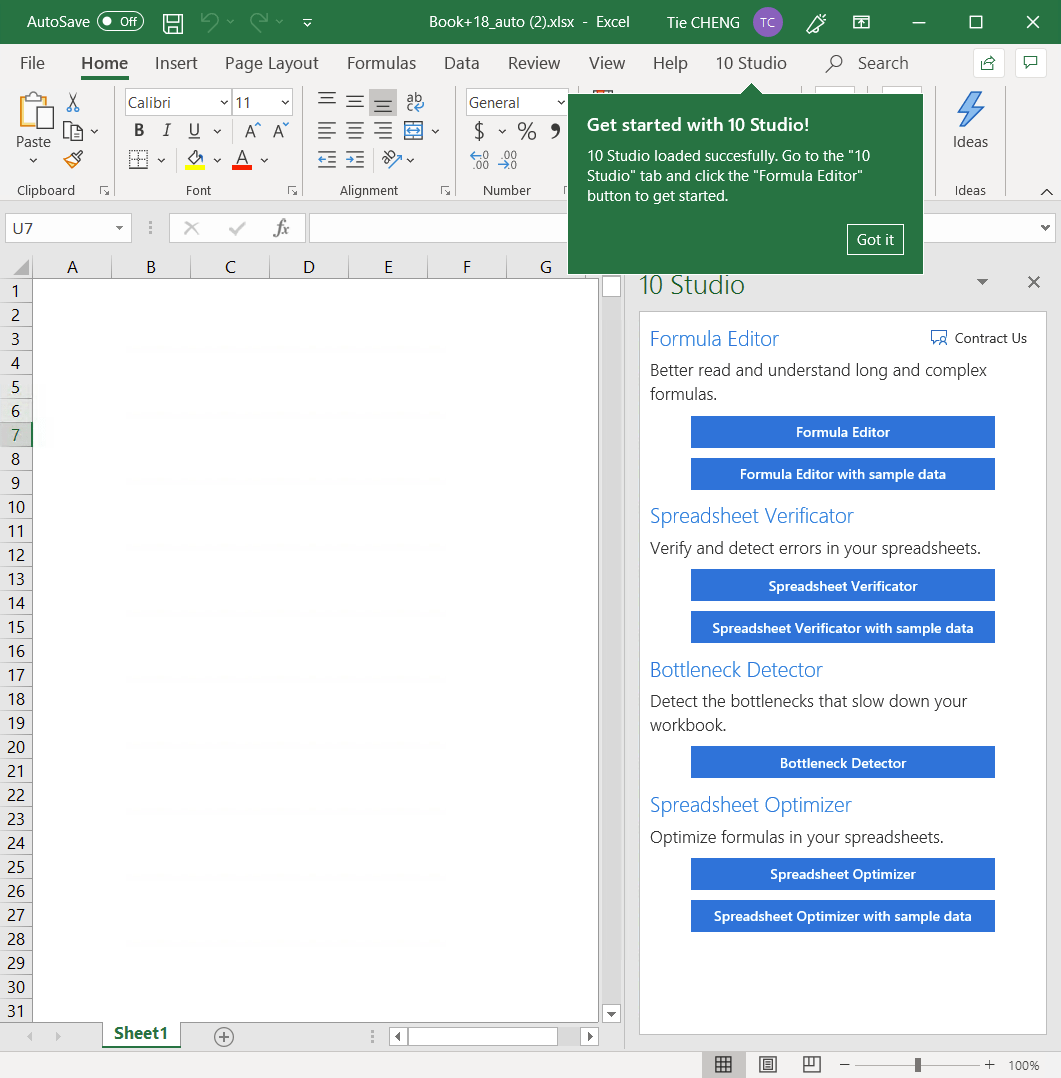Open the Spreadsheet Verificator button

coord(842,586)
